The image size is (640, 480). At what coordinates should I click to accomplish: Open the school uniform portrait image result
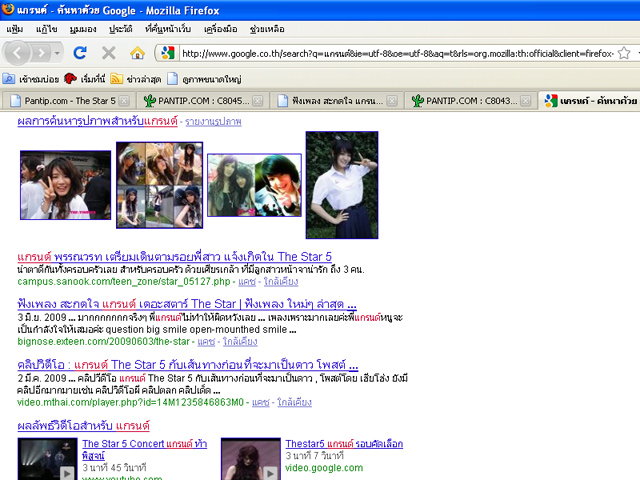[x=342, y=185]
